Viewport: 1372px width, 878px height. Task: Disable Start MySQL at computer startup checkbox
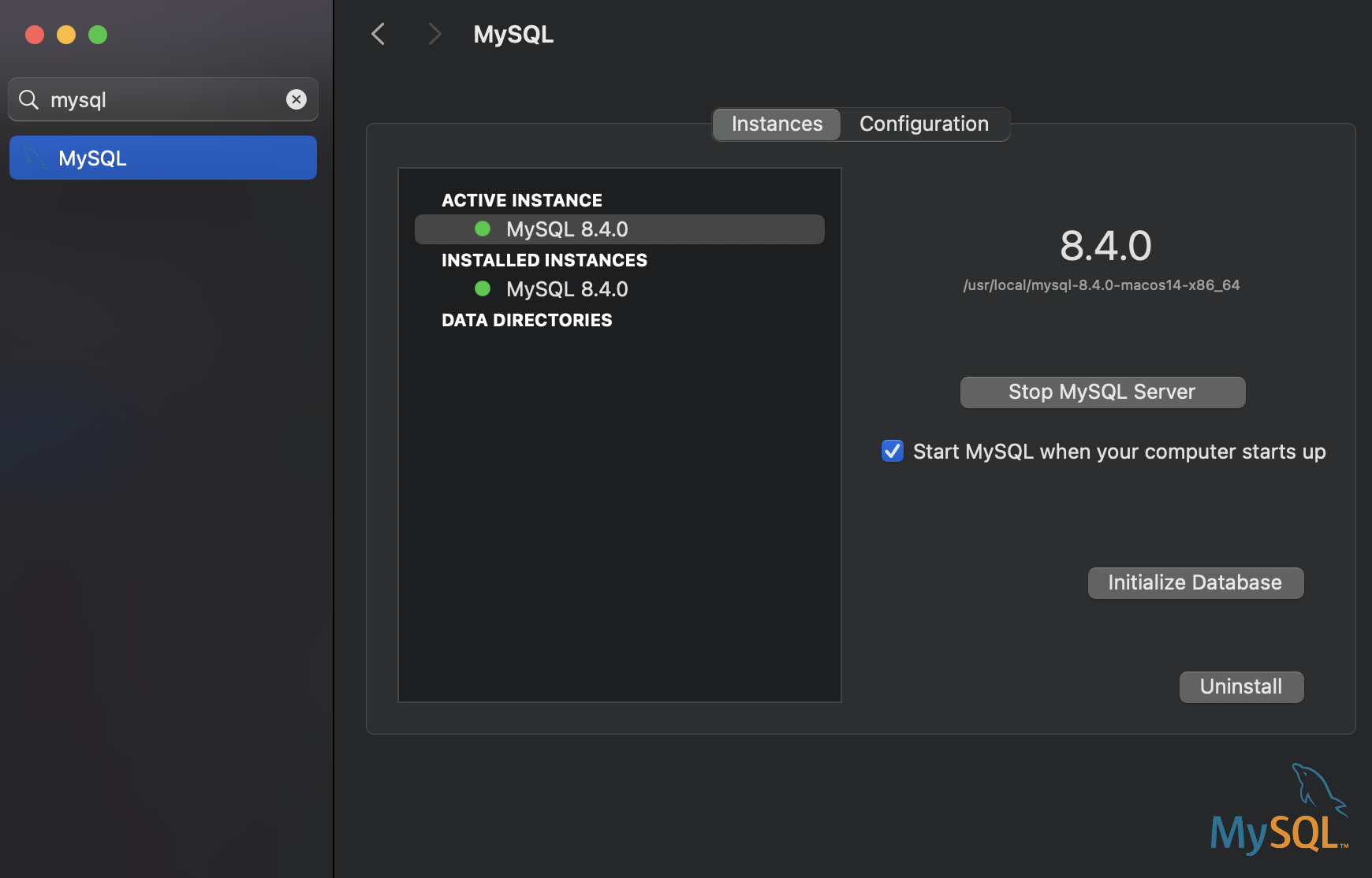(x=893, y=451)
